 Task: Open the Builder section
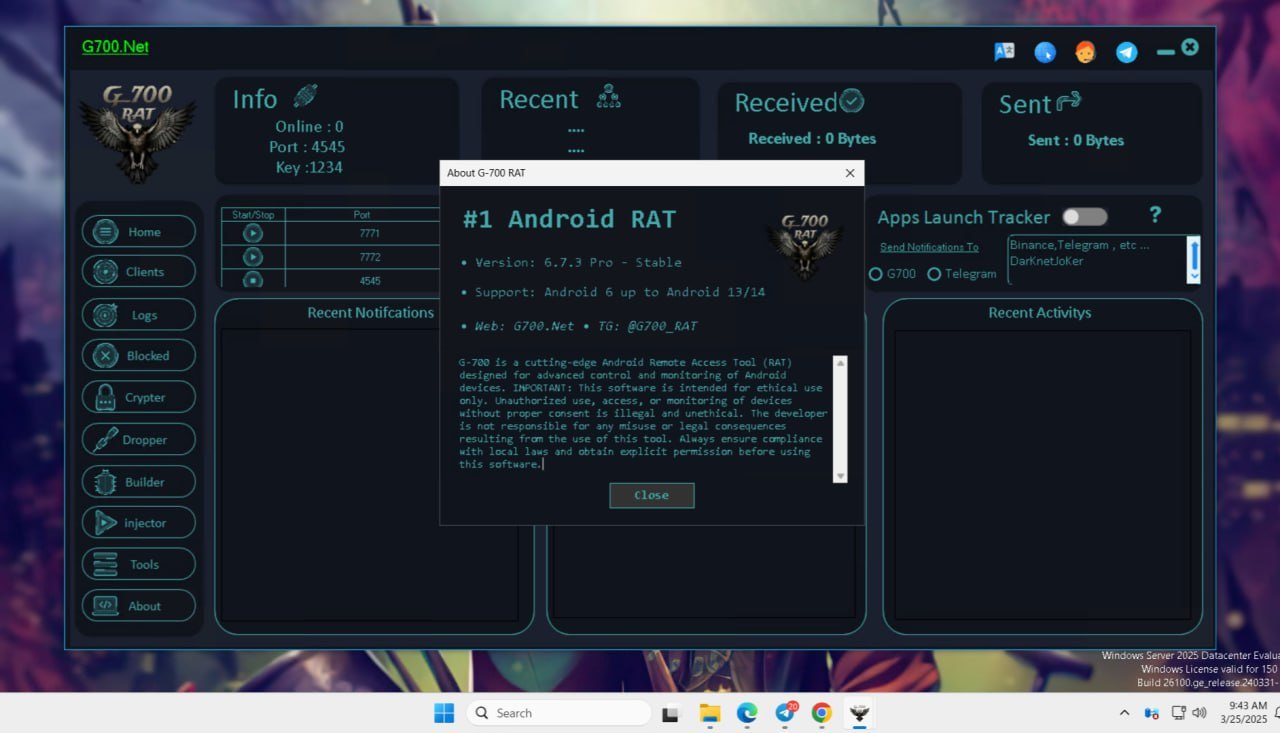pyautogui.click(x=139, y=481)
